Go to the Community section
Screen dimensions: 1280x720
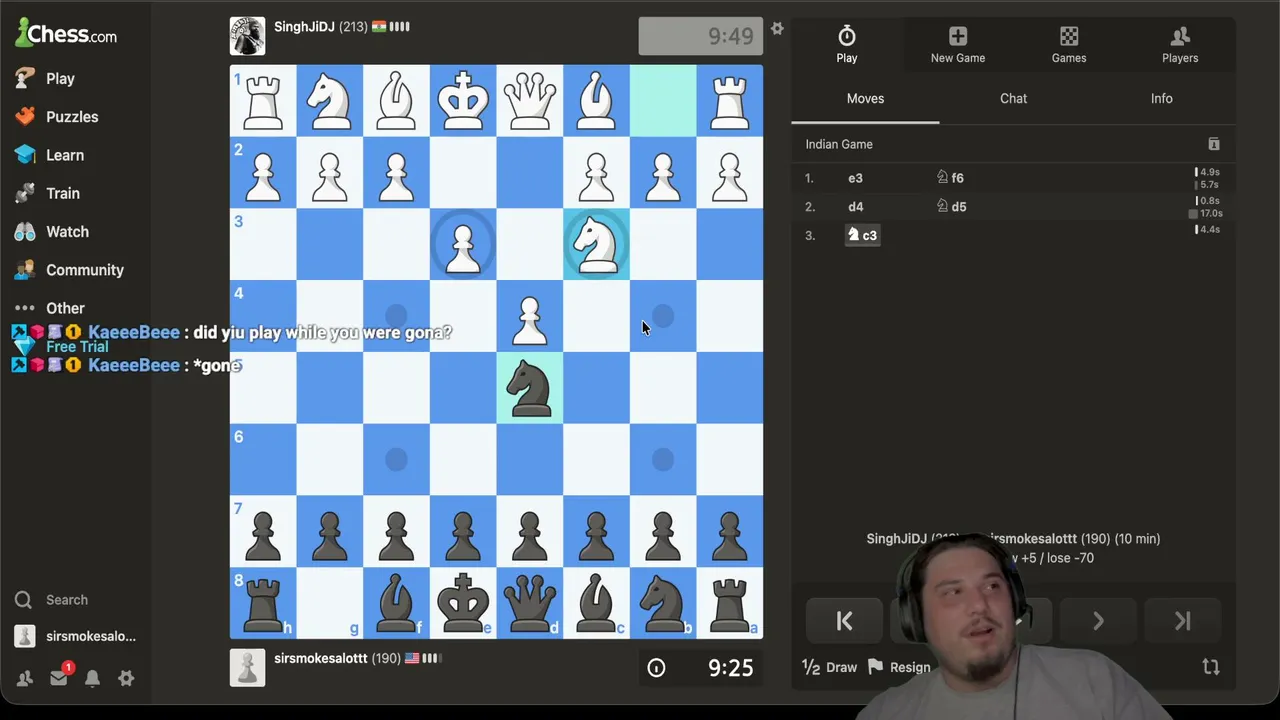tap(70, 270)
